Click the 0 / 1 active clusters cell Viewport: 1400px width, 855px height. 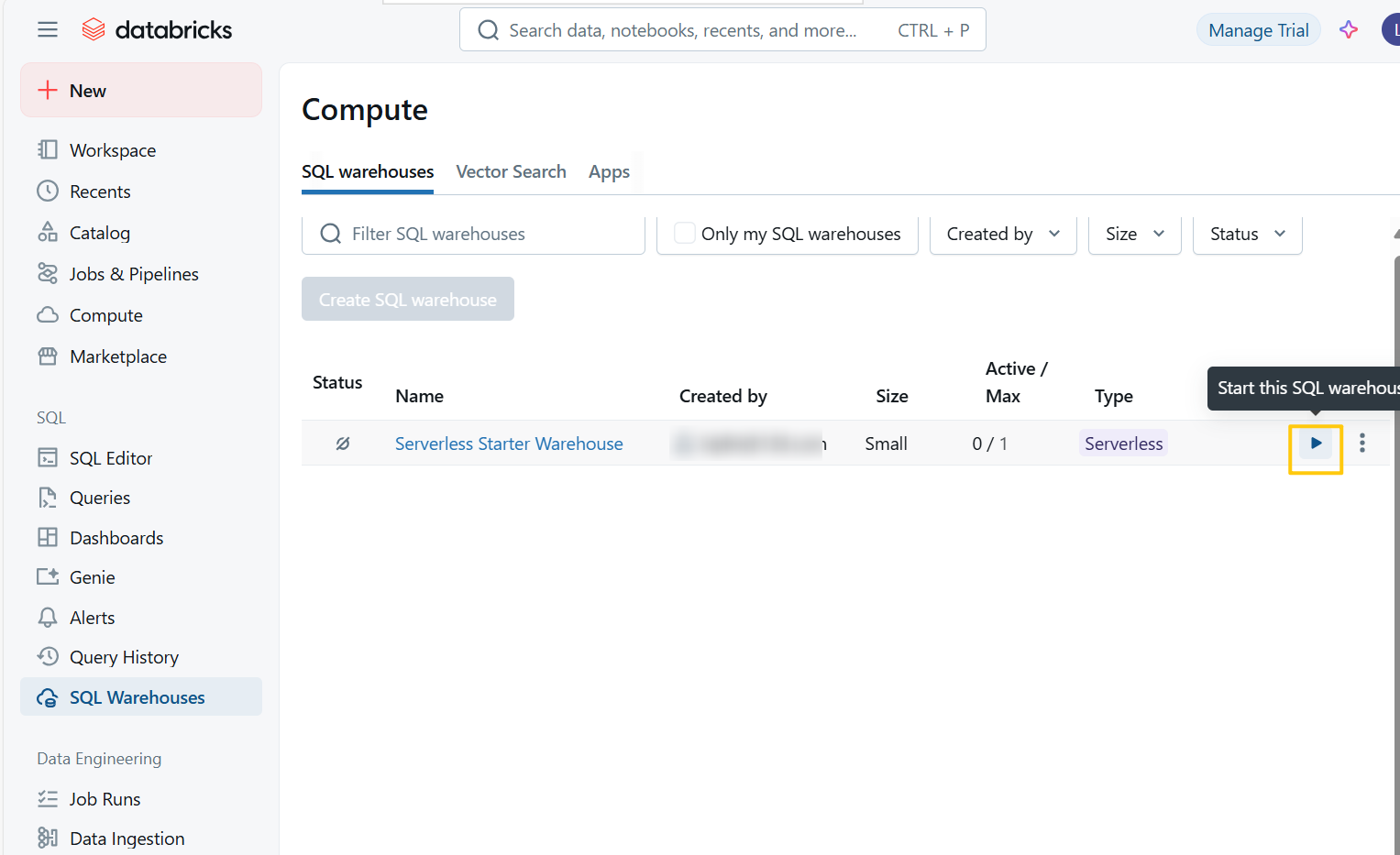click(989, 444)
